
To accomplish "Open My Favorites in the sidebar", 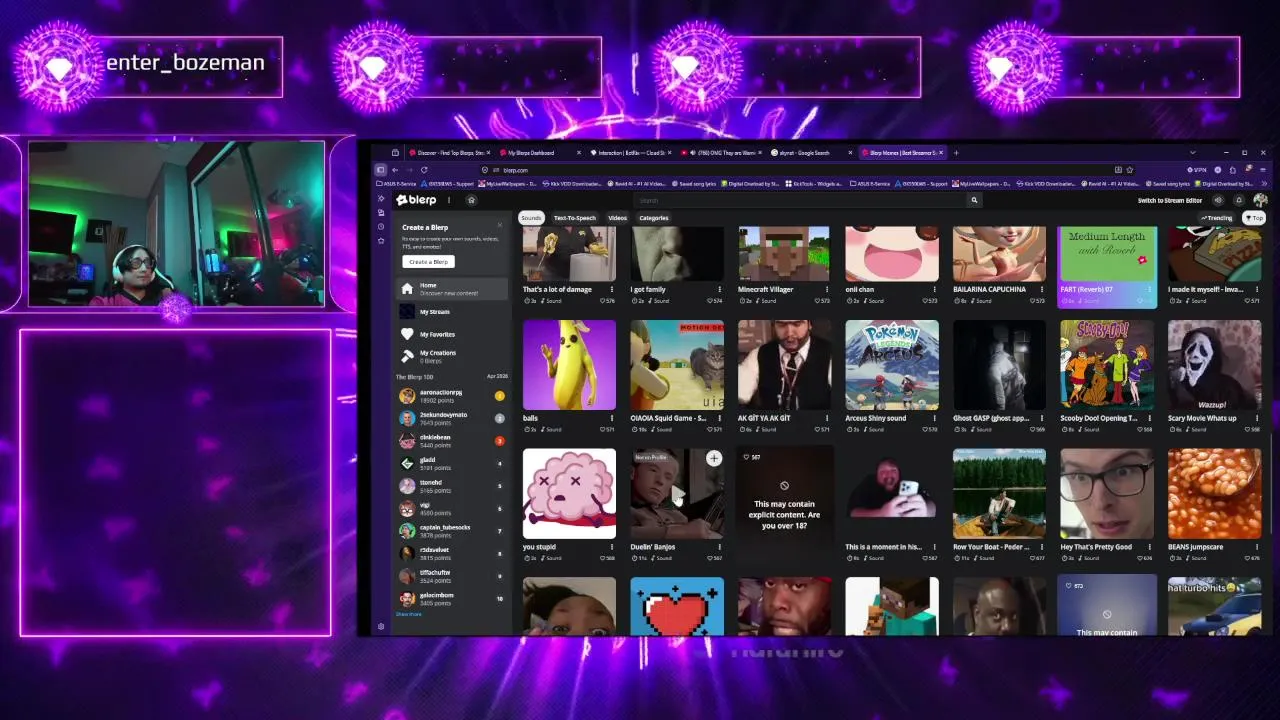I will click(x=450, y=334).
